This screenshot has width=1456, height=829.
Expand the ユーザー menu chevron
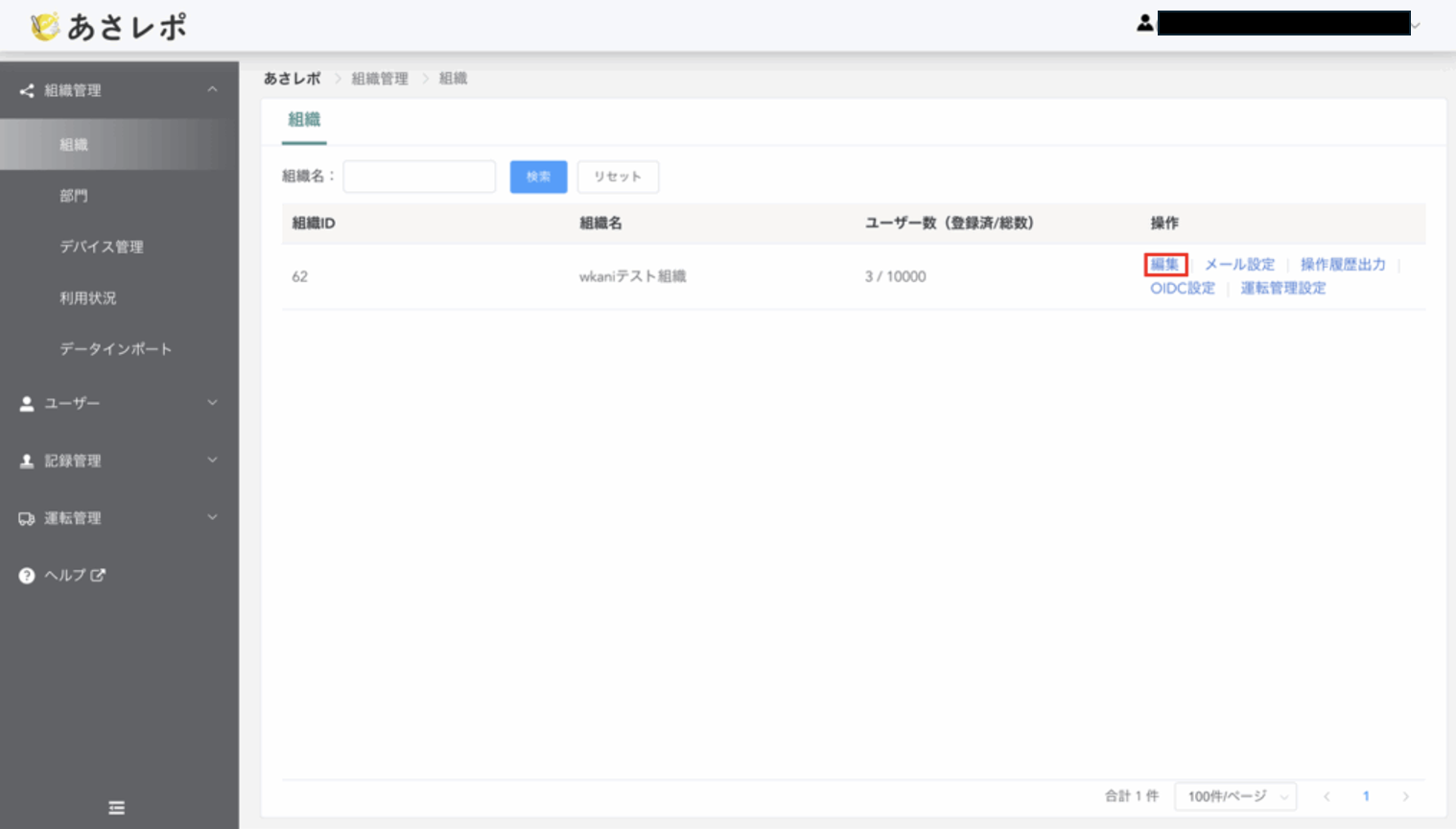(x=212, y=403)
